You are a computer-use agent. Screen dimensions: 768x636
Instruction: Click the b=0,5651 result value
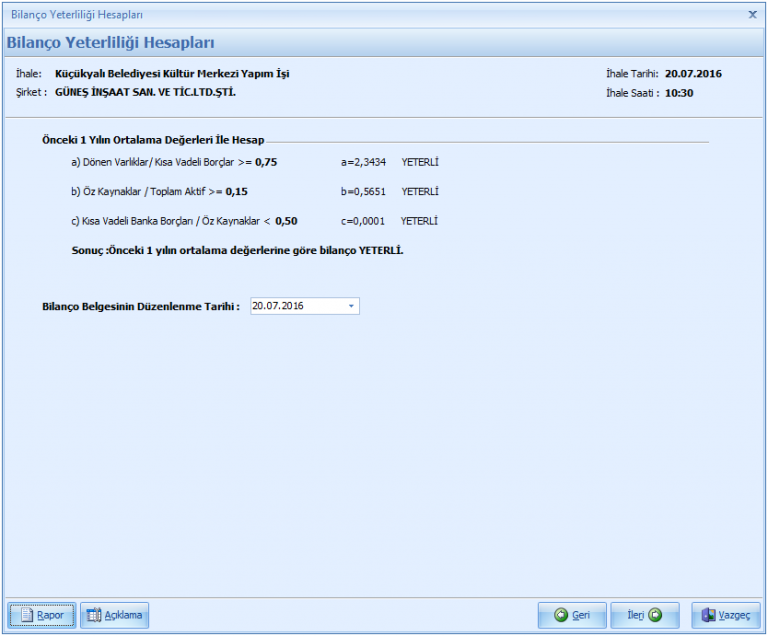pos(363,191)
